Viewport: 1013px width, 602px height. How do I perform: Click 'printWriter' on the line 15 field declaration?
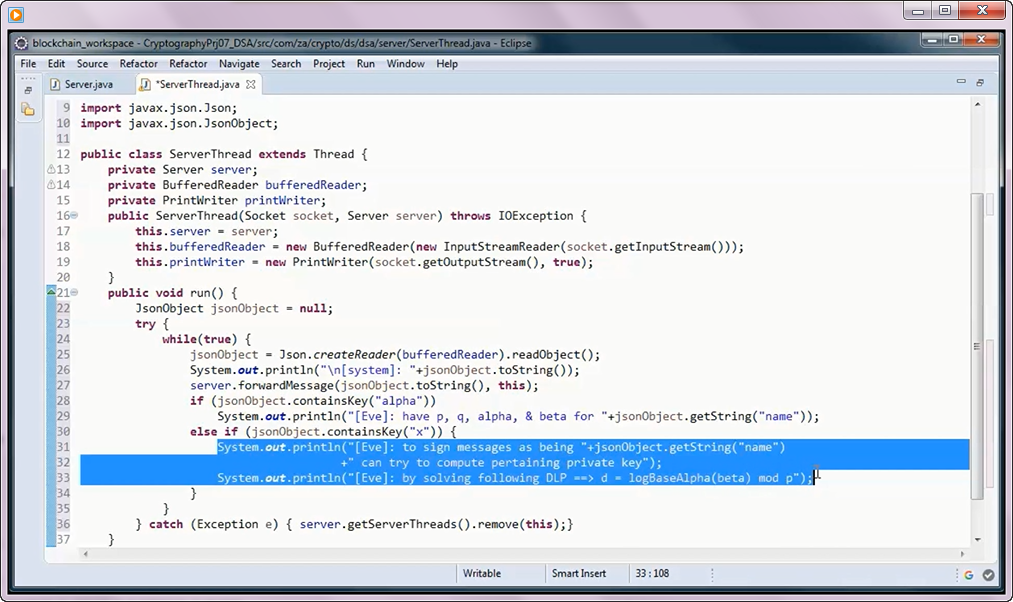[x=282, y=200]
